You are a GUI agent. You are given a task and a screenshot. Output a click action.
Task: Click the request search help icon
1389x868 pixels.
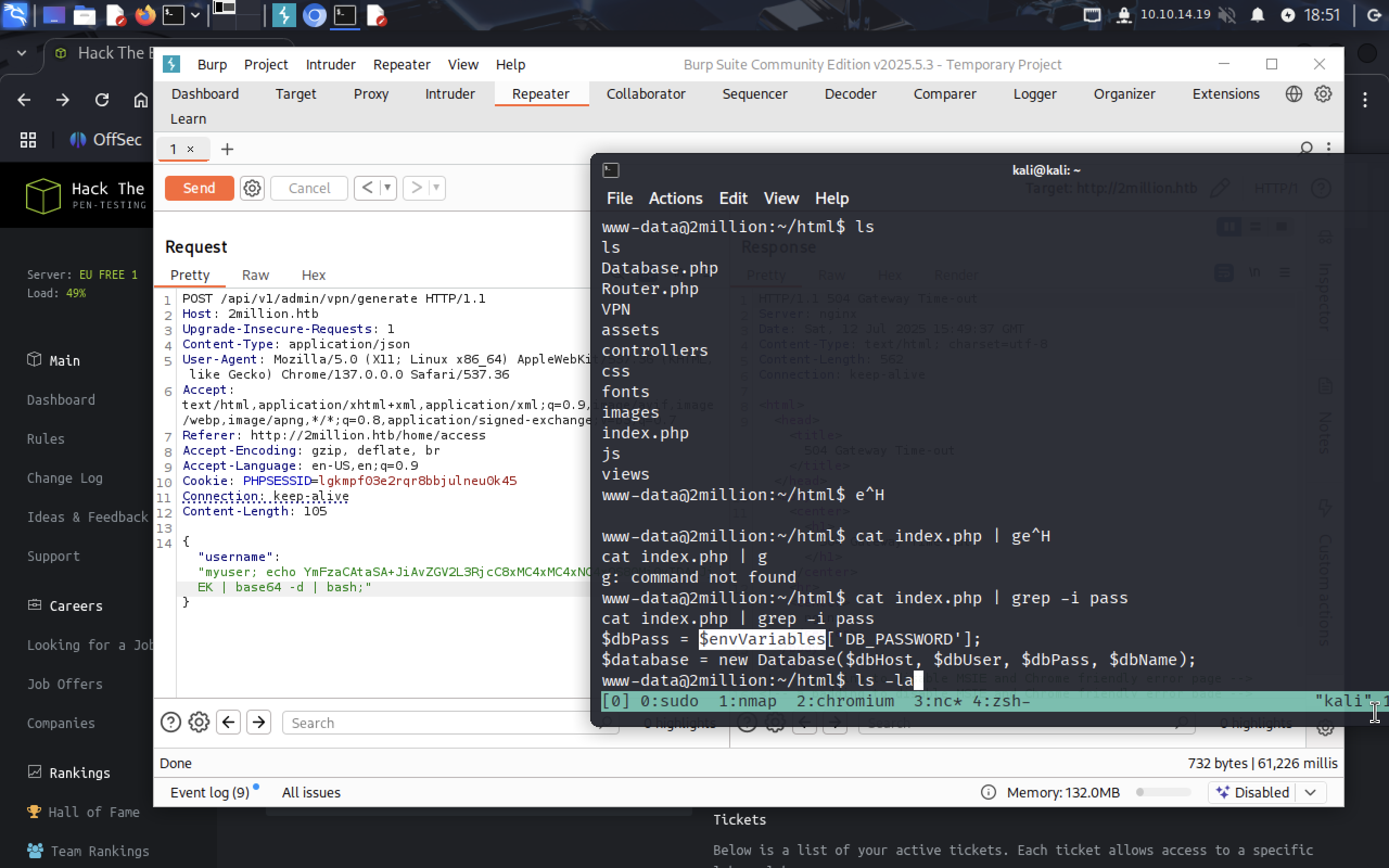pos(170,722)
